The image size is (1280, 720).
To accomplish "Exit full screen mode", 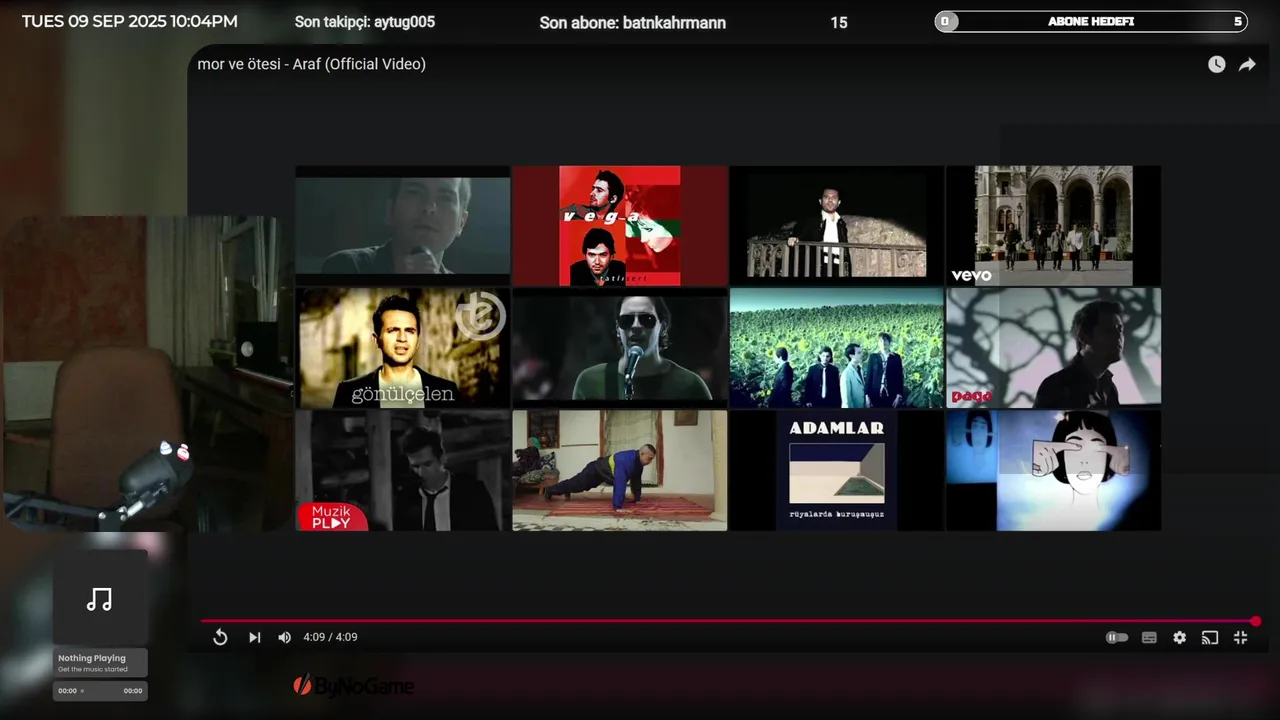I will (x=1241, y=637).
